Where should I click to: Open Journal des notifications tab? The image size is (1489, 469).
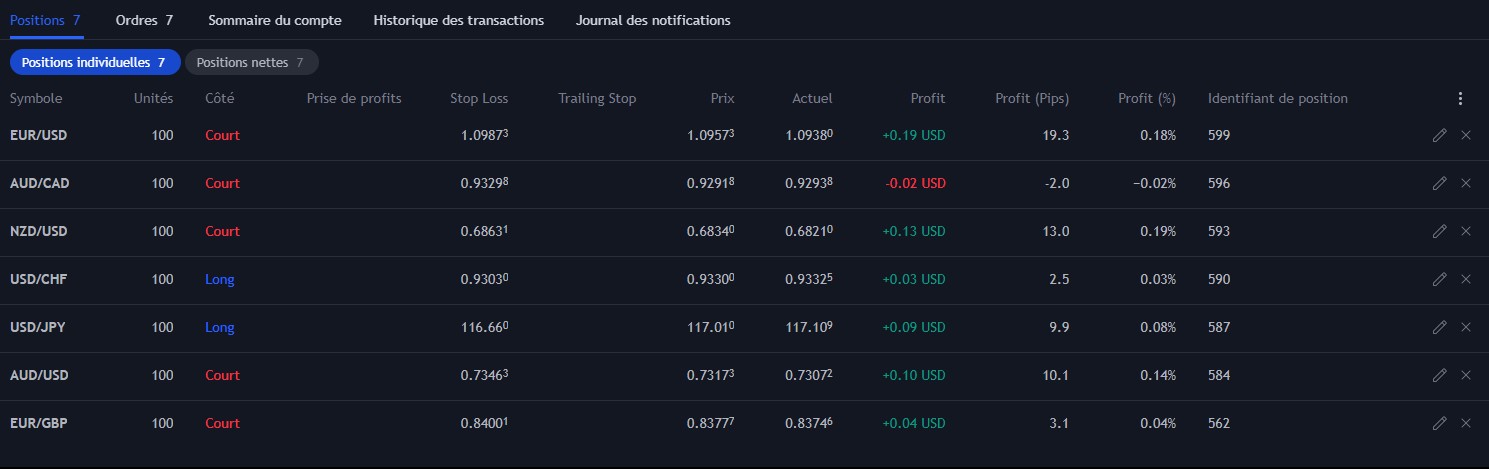click(653, 20)
